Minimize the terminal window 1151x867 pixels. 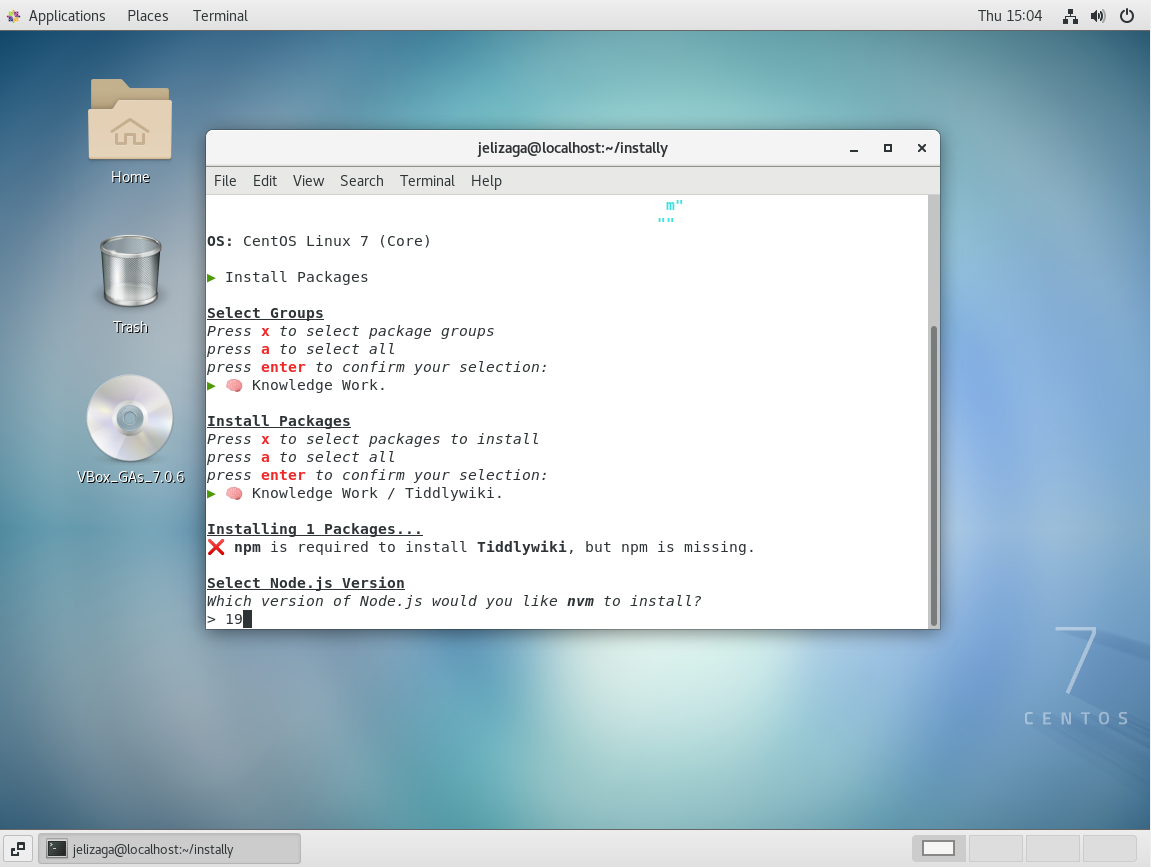[x=854, y=148]
